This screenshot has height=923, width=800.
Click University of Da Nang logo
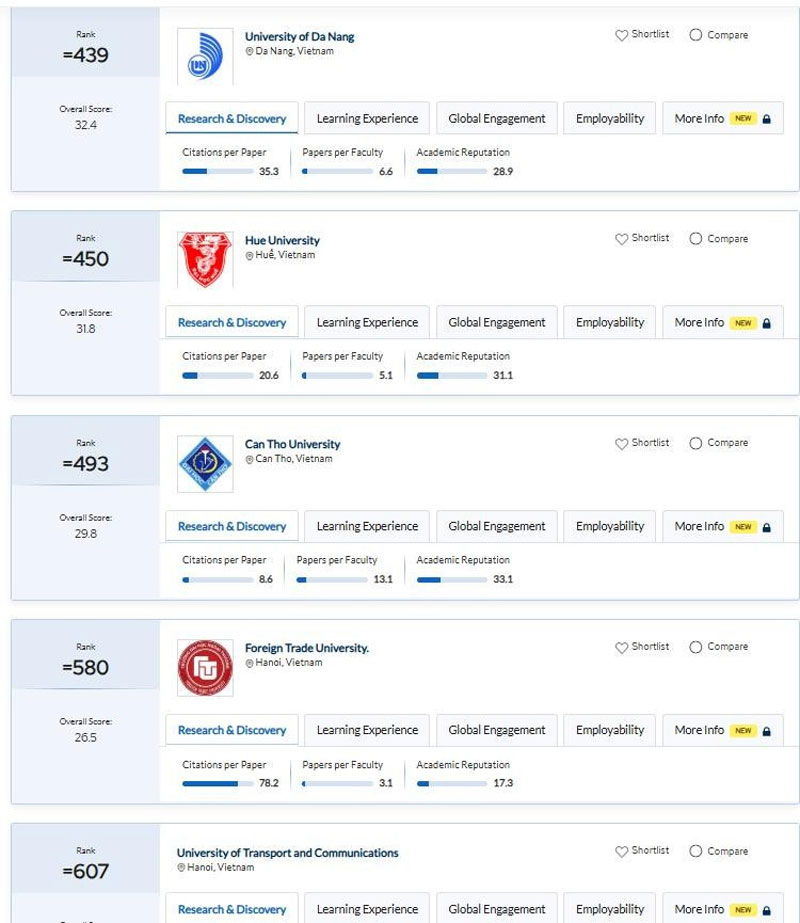tap(205, 57)
